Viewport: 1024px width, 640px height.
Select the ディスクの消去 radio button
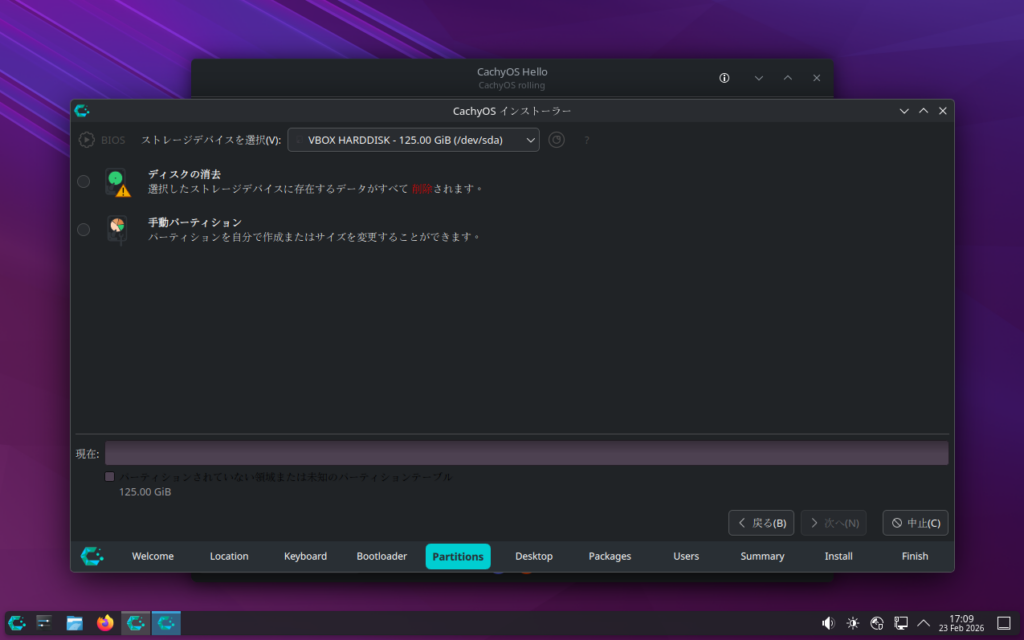click(x=84, y=181)
